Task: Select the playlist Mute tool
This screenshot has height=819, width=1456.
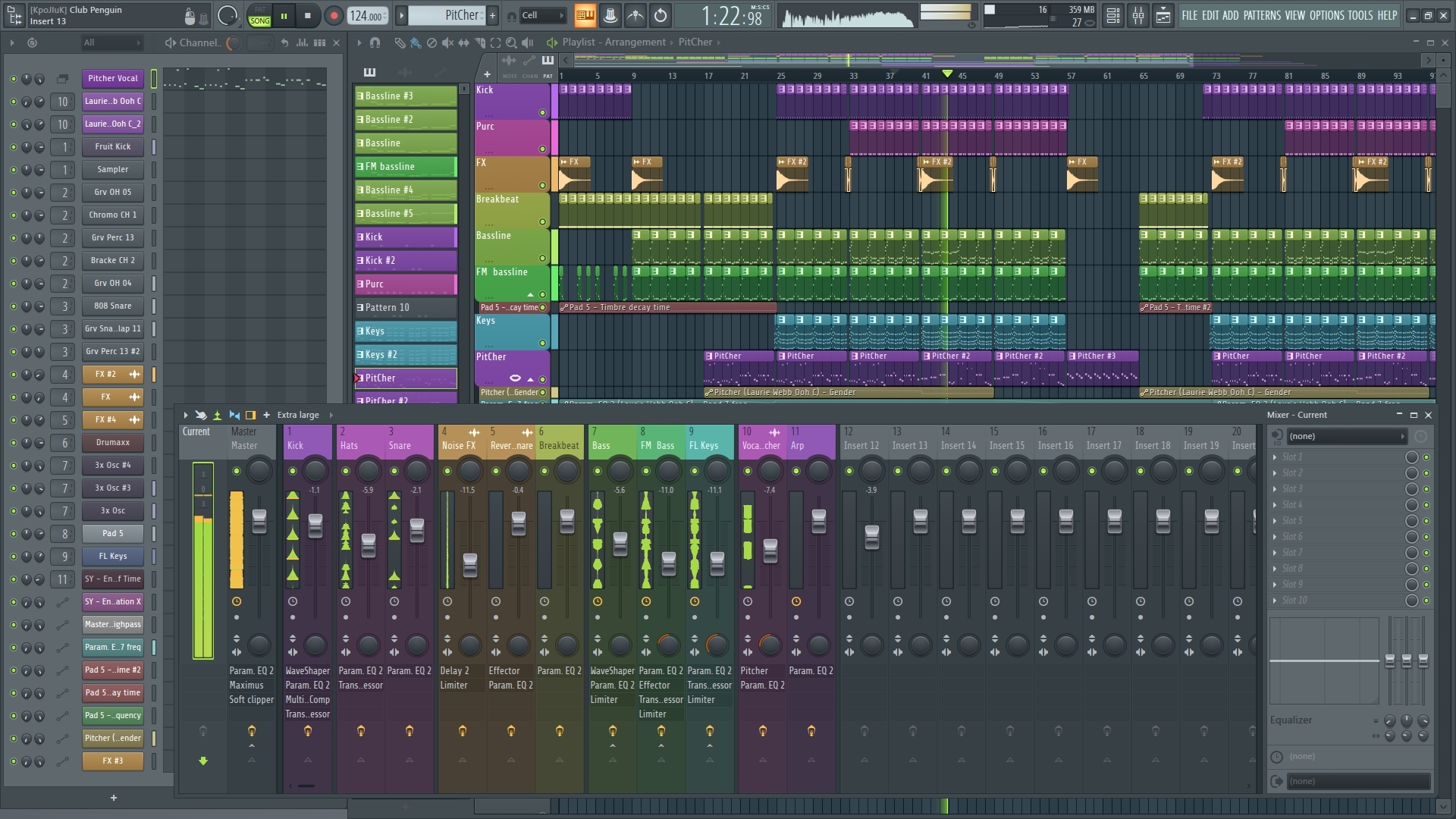Action: [x=447, y=42]
